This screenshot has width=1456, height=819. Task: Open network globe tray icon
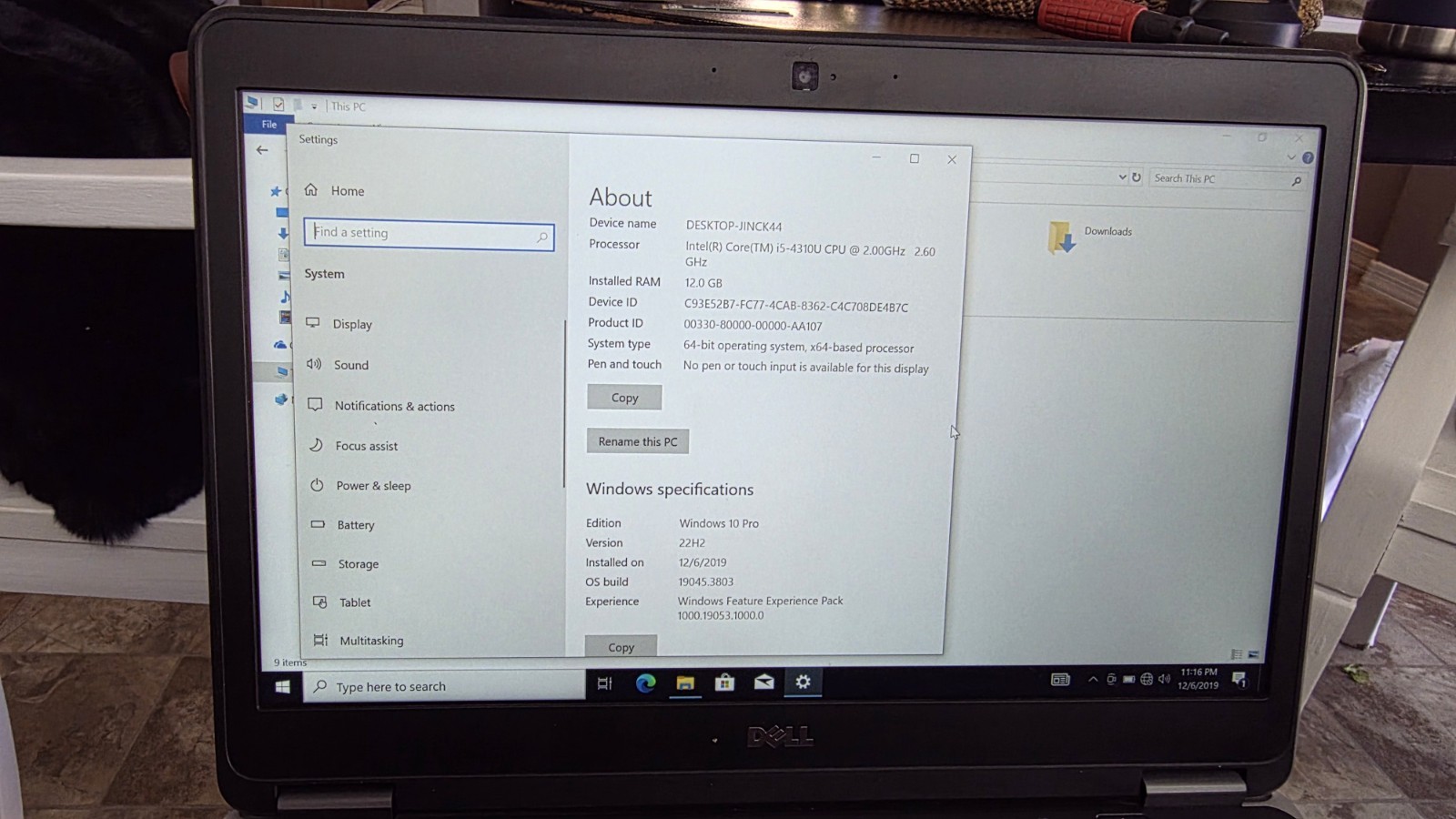pyautogui.click(x=1147, y=679)
